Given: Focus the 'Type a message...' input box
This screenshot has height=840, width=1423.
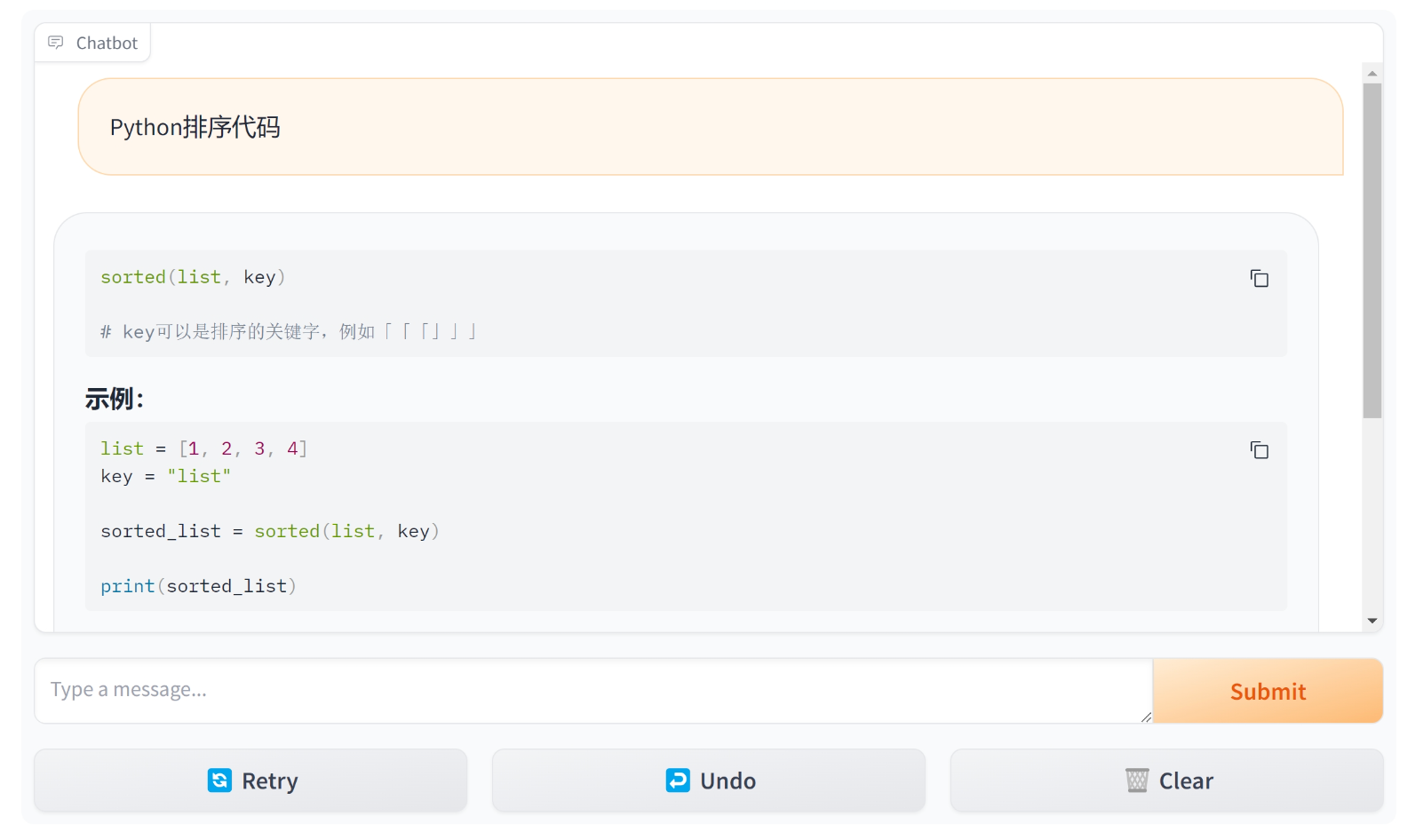Looking at the screenshot, I should [x=586, y=690].
